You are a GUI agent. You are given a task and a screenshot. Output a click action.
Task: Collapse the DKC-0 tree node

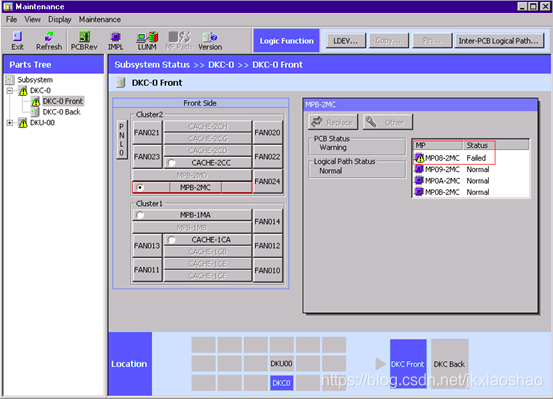click(x=10, y=91)
